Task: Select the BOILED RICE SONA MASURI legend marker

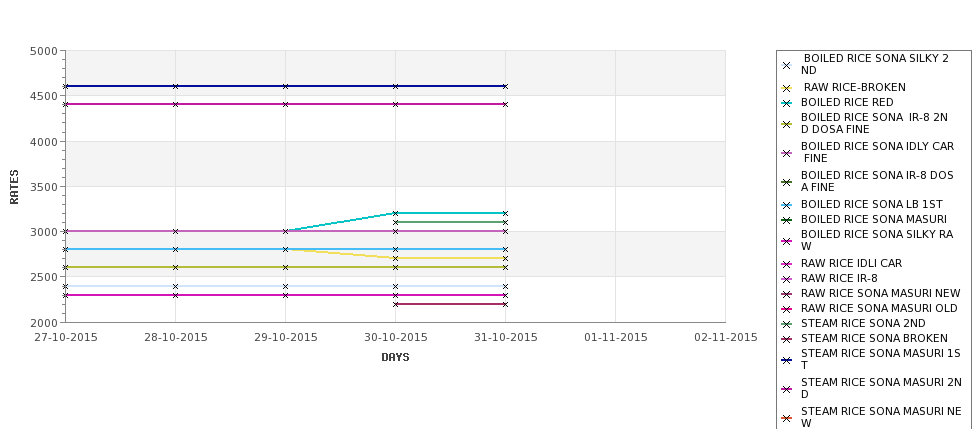Action: click(x=787, y=220)
